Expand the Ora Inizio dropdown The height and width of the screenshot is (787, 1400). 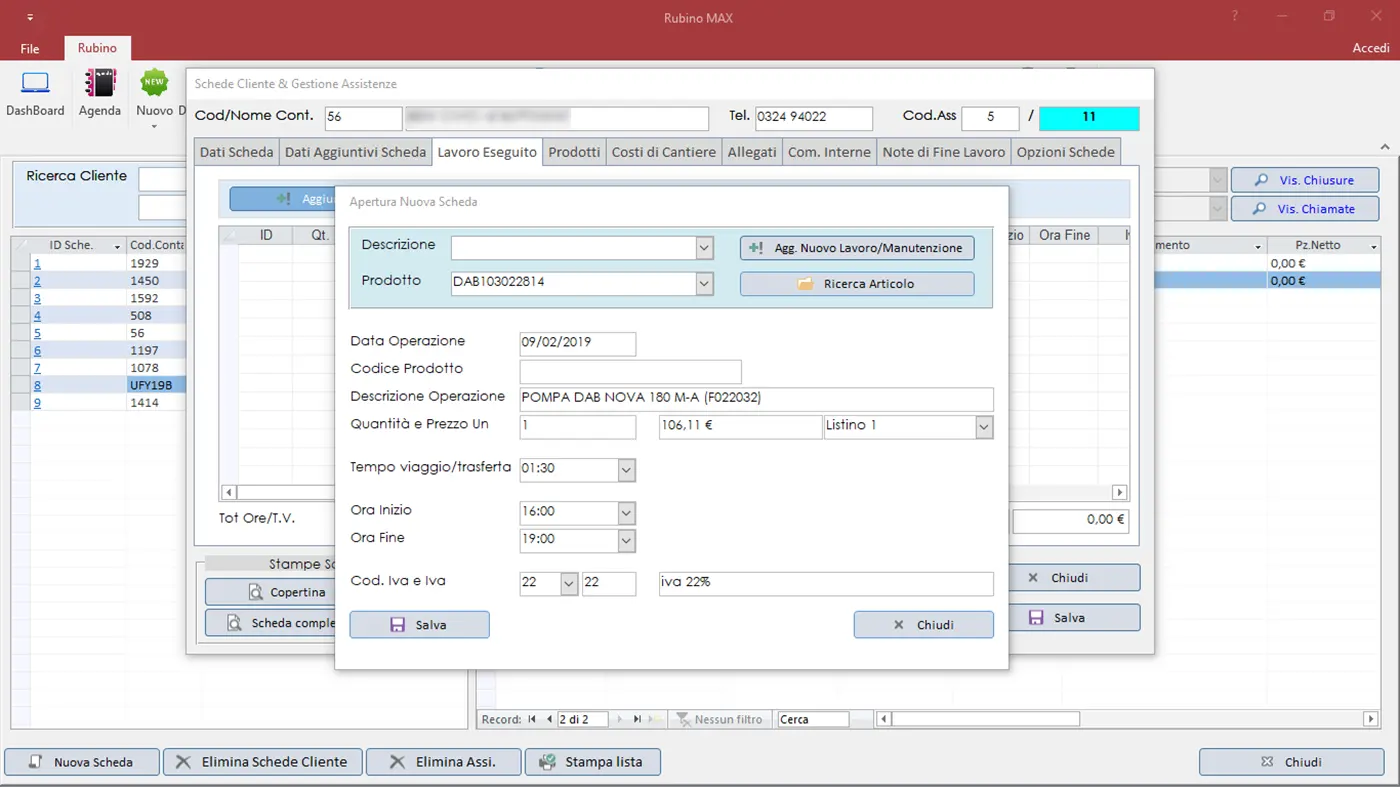coord(627,513)
